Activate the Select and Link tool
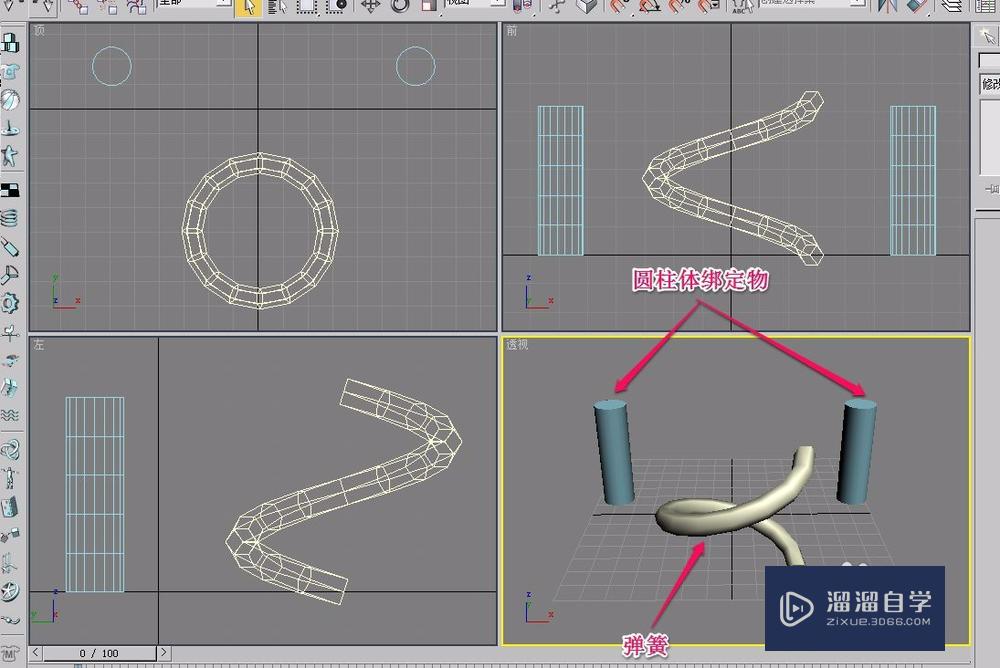This screenshot has width=1000, height=668. (78, 6)
